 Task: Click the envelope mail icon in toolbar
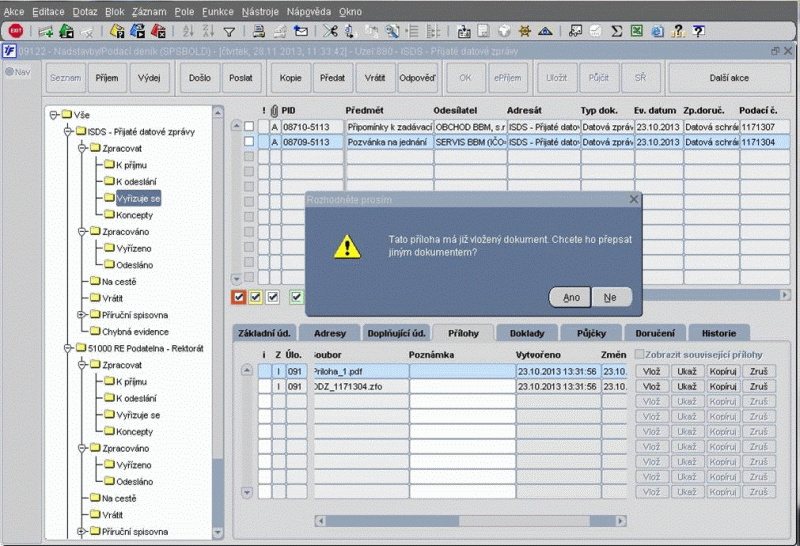[x=301, y=31]
